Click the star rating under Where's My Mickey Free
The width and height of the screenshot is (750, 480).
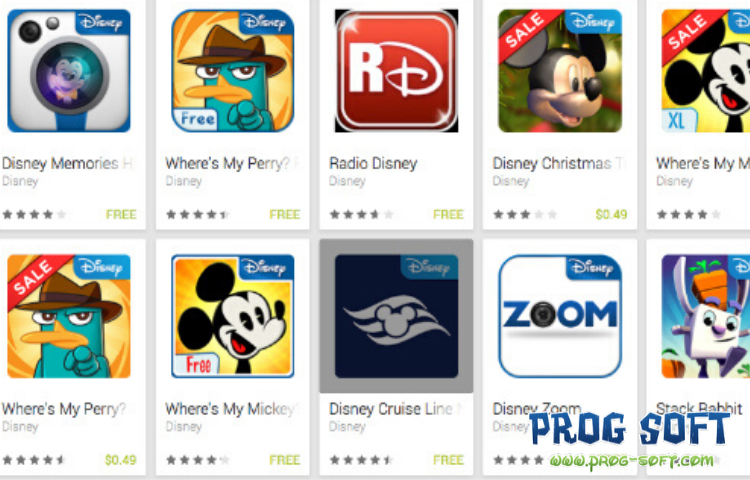click(x=198, y=460)
